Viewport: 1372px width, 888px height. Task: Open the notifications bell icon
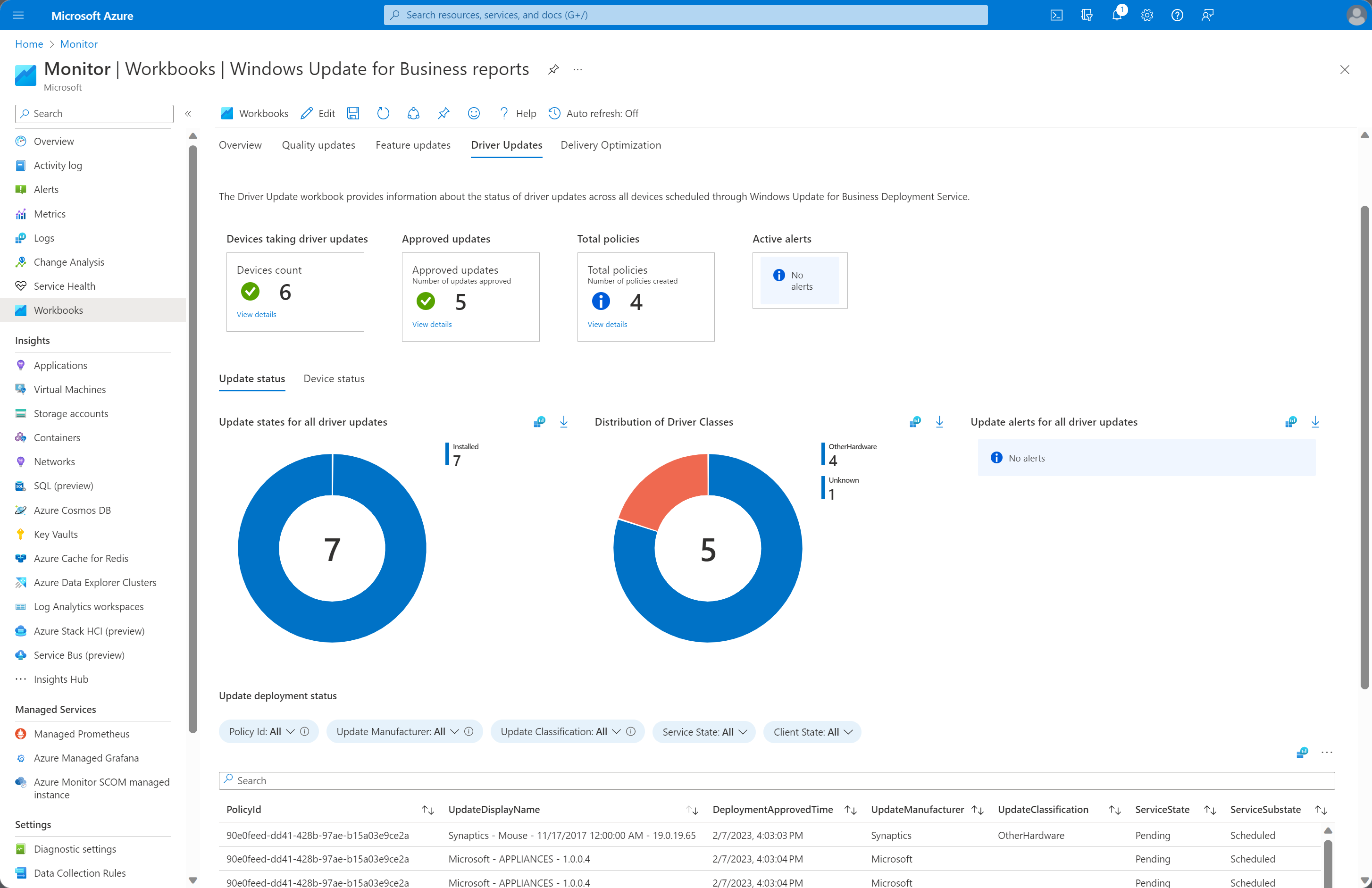(1117, 15)
